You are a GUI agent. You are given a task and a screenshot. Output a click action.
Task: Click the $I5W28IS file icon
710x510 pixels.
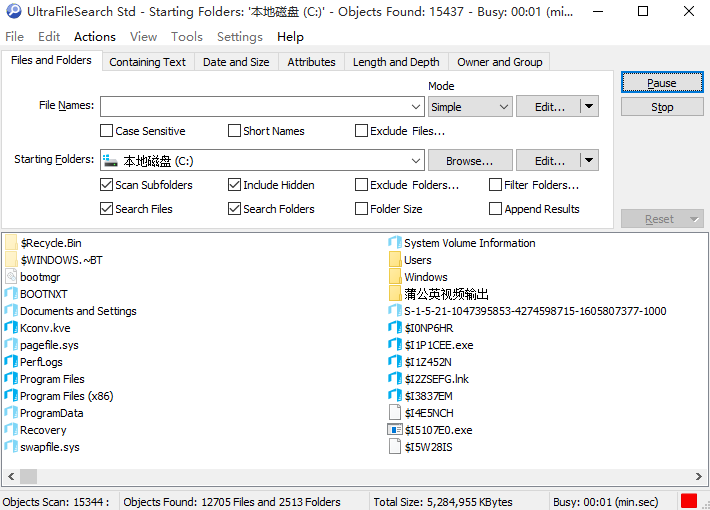point(395,447)
